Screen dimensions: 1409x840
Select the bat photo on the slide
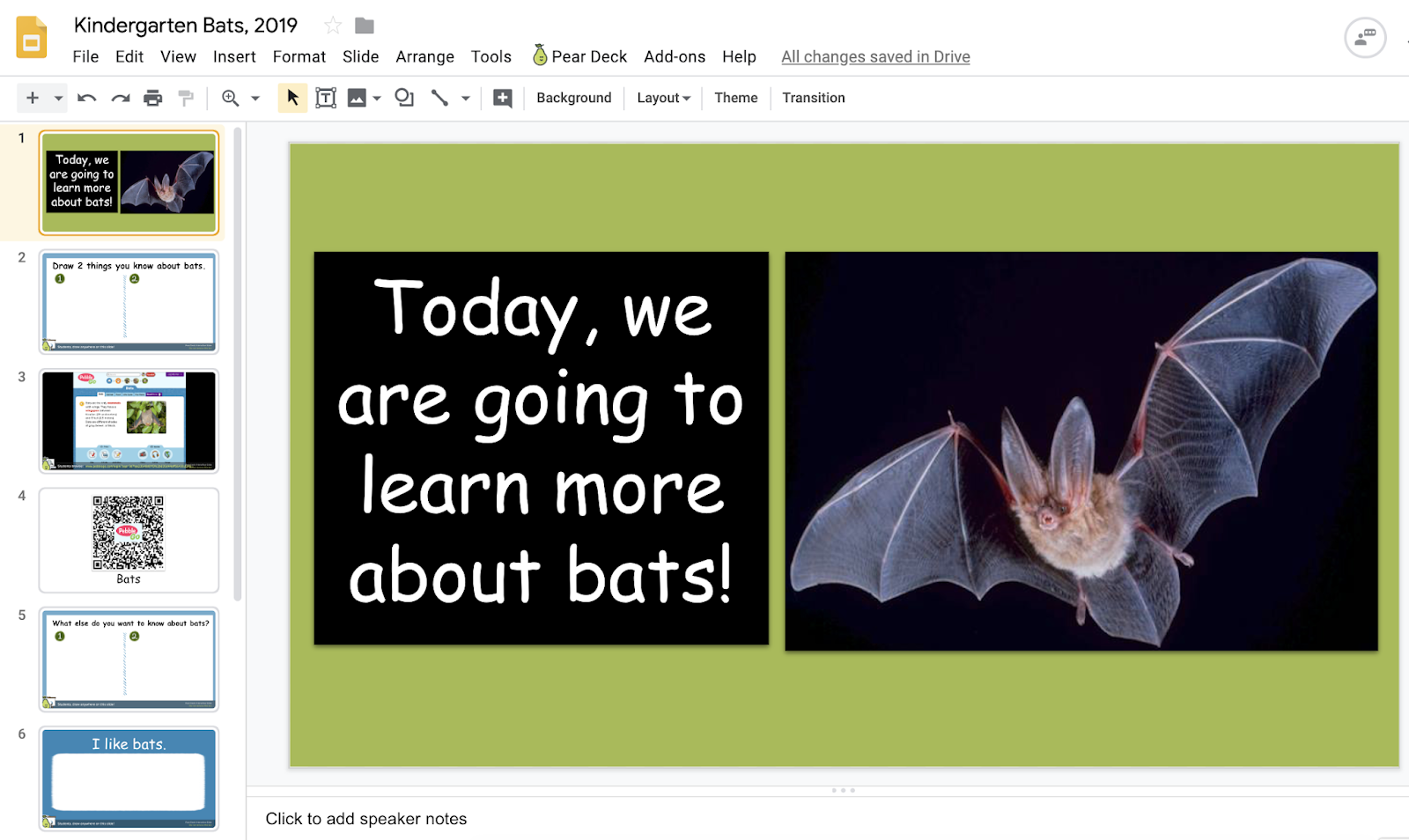(1081, 451)
